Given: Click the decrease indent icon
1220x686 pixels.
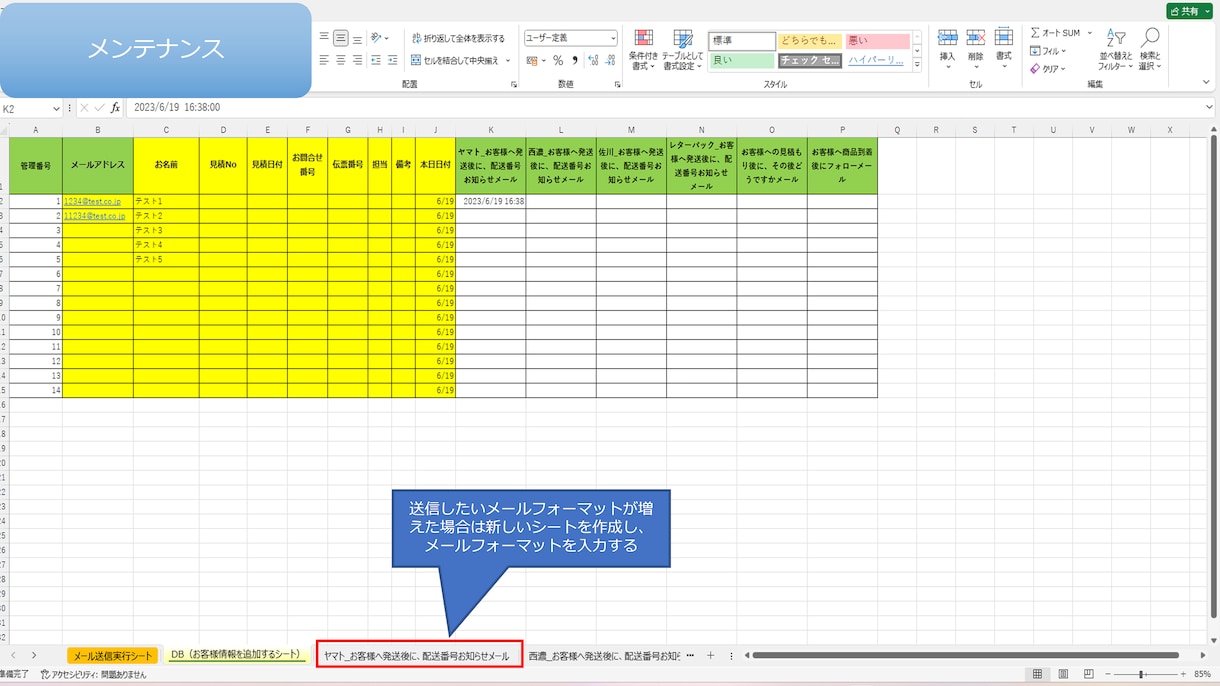Looking at the screenshot, I should pyautogui.click(x=376, y=60).
